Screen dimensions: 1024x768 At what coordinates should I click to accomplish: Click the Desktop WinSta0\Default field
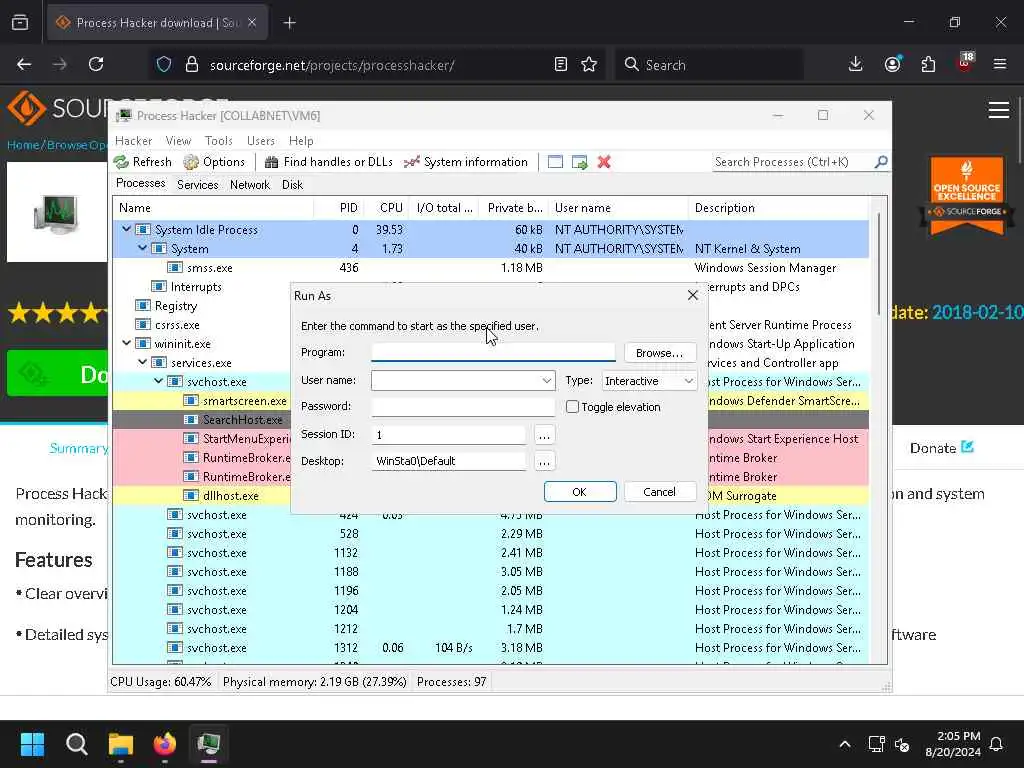pos(449,461)
